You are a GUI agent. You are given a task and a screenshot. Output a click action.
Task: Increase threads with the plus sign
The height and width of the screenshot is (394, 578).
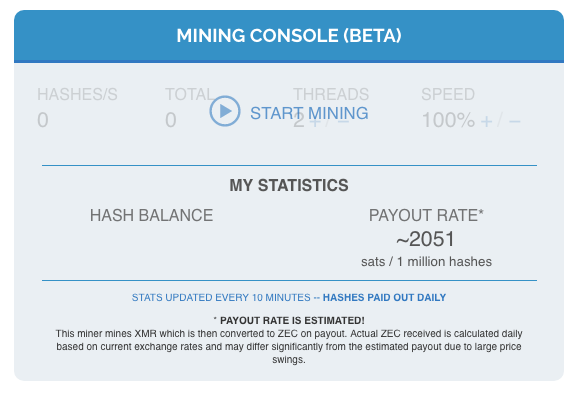coord(316,121)
